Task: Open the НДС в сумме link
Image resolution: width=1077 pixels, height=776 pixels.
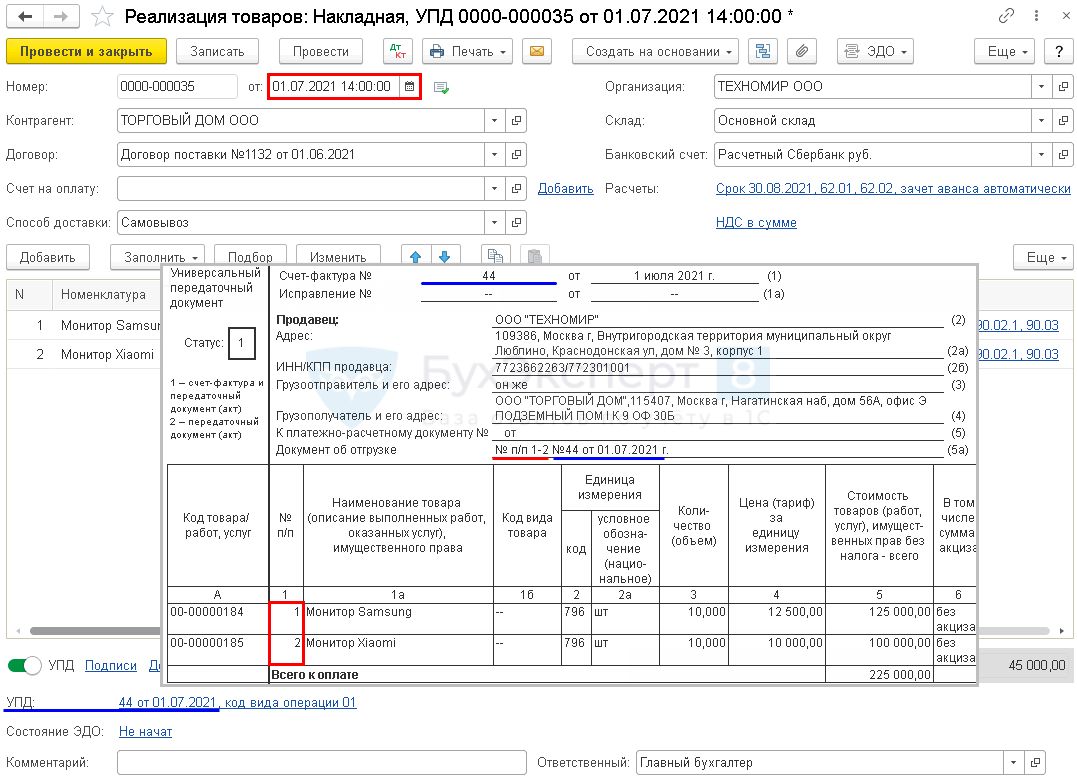Action: [x=756, y=223]
